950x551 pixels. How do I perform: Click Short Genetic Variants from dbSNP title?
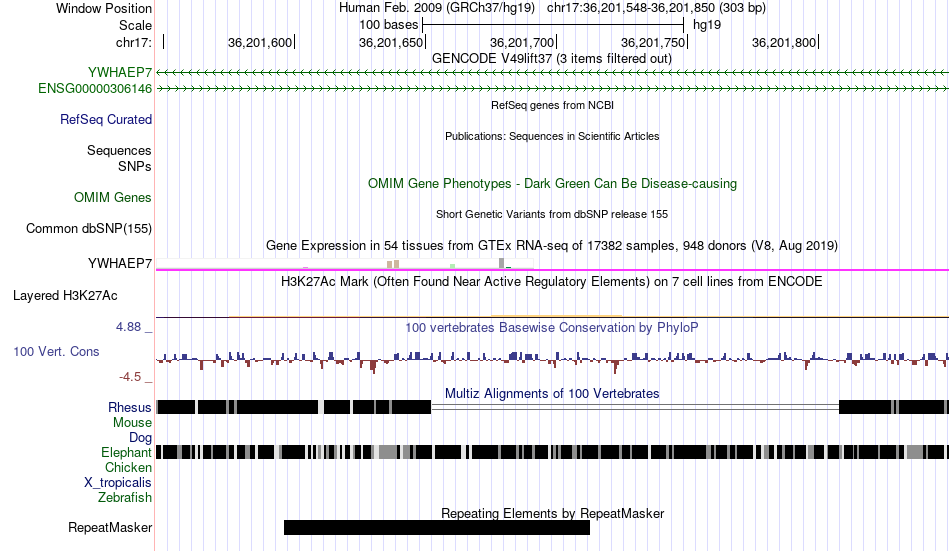(x=552, y=215)
